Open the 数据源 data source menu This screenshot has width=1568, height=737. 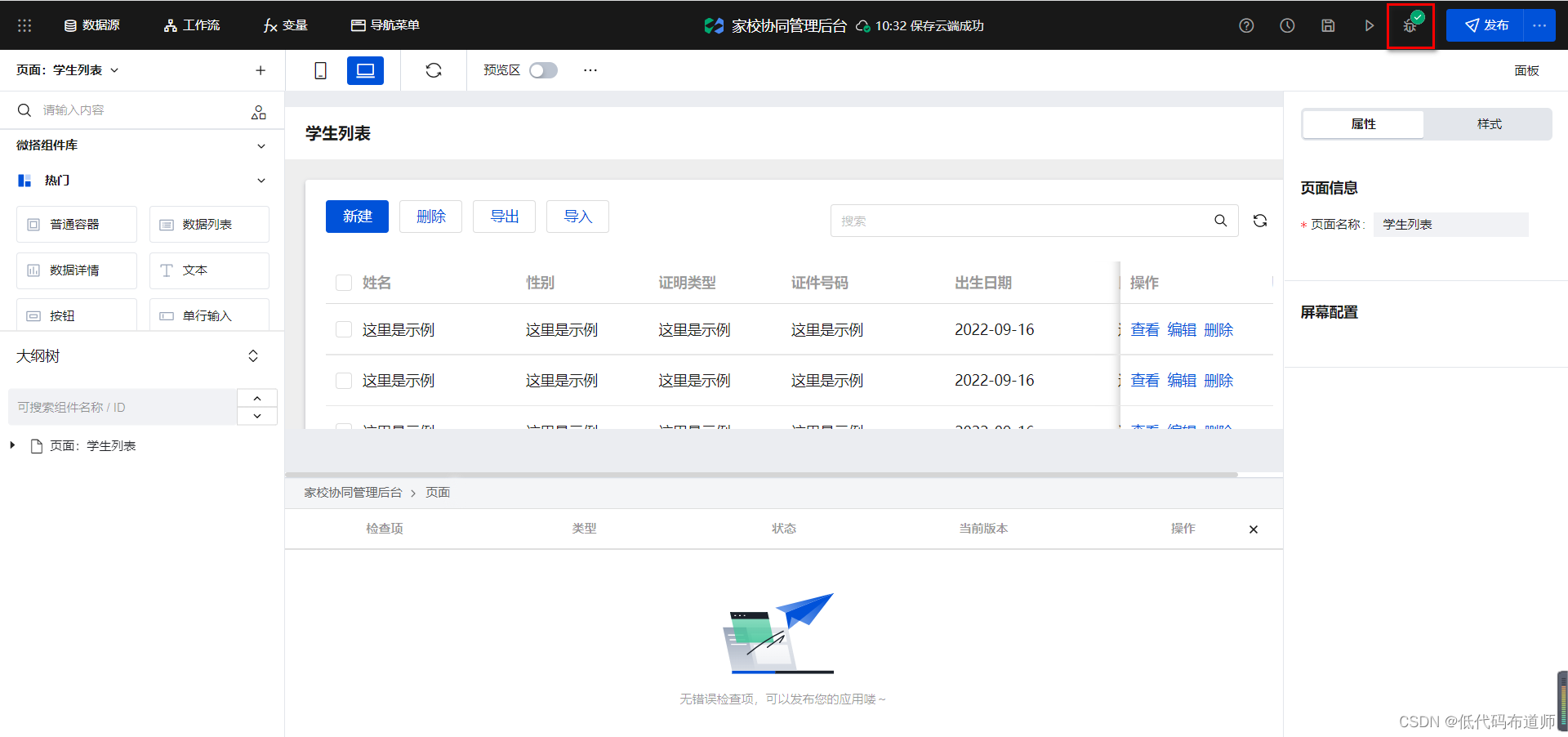[92, 25]
